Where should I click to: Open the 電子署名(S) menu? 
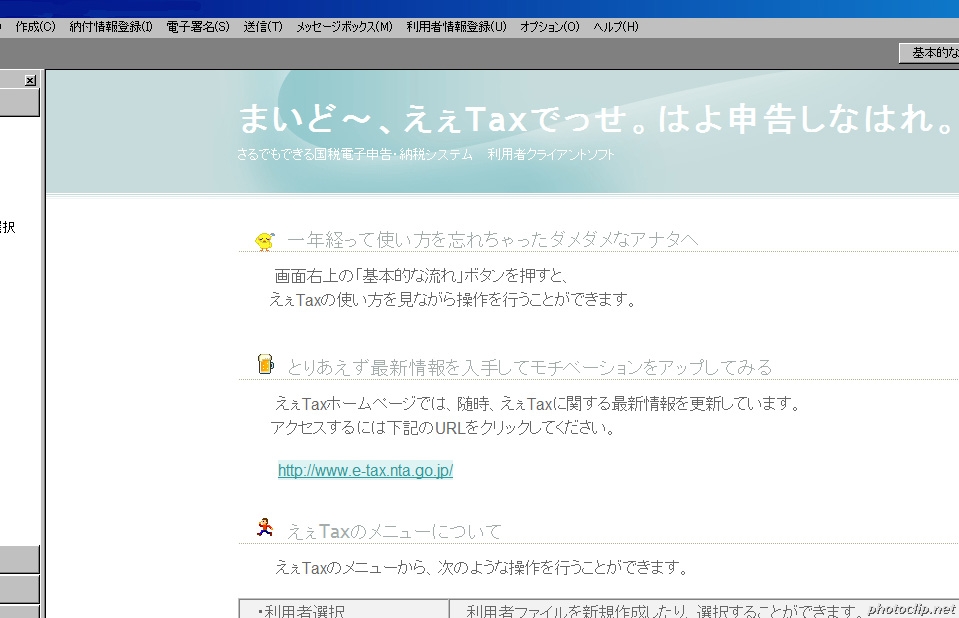pos(198,27)
